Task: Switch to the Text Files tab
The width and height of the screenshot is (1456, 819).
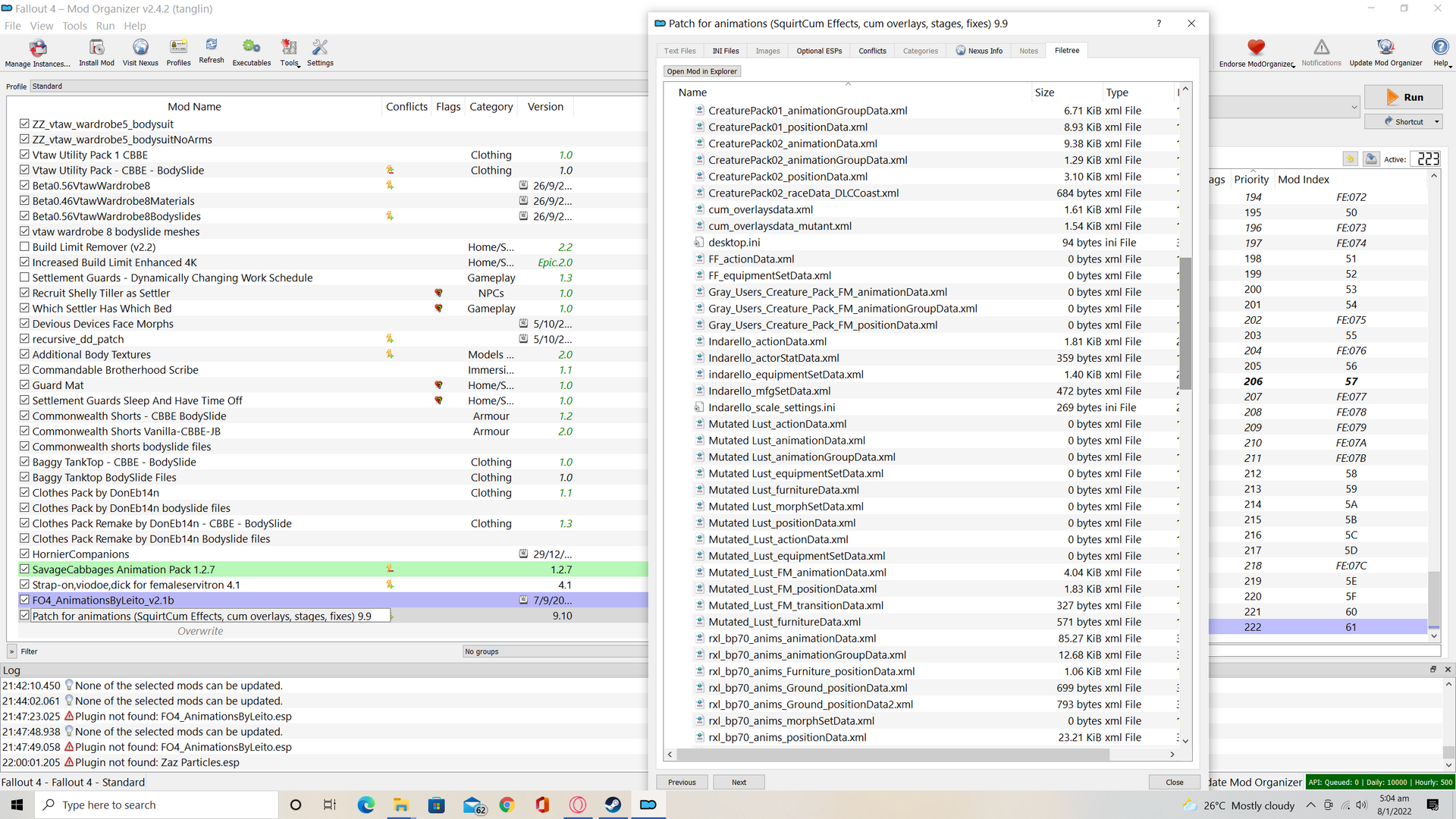Action: (x=679, y=51)
